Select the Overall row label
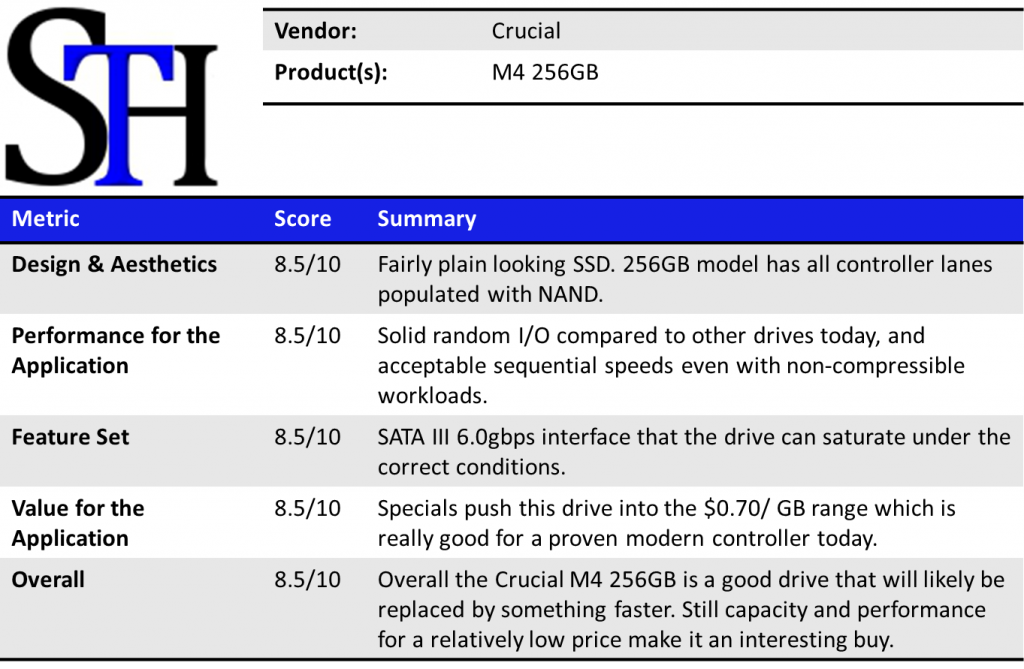This screenshot has width=1024, height=669. pyautogui.click(x=48, y=580)
